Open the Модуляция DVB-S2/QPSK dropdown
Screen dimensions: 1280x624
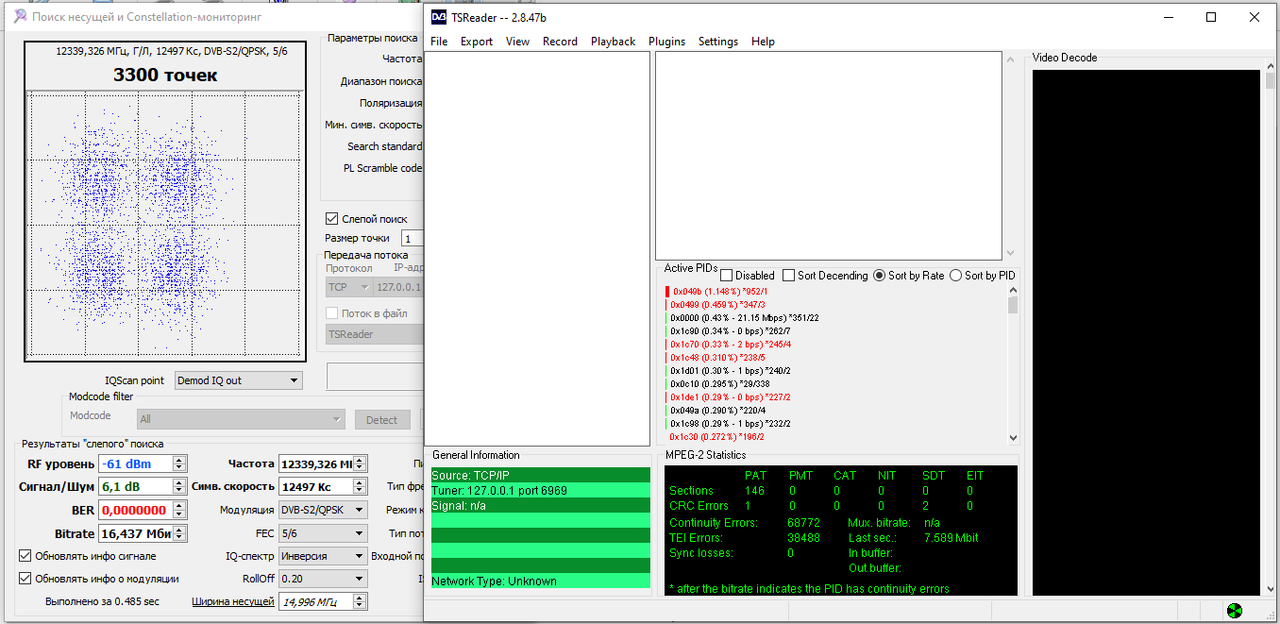[323, 509]
